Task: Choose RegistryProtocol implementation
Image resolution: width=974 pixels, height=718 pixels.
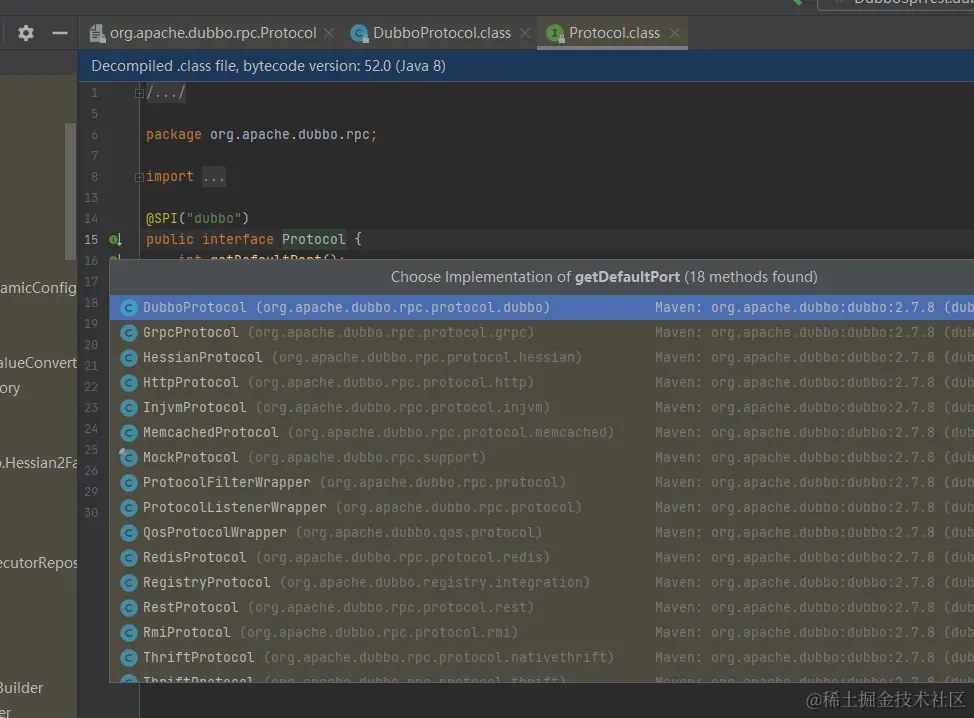Action: (x=542, y=582)
